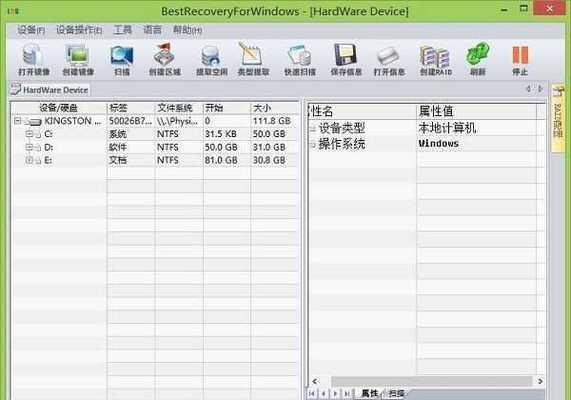Click the 开始 column header
571x400 pixels.
227,108
